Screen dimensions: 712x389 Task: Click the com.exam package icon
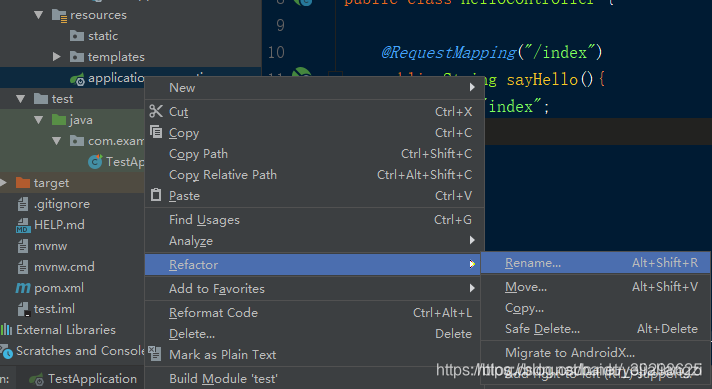point(77,141)
